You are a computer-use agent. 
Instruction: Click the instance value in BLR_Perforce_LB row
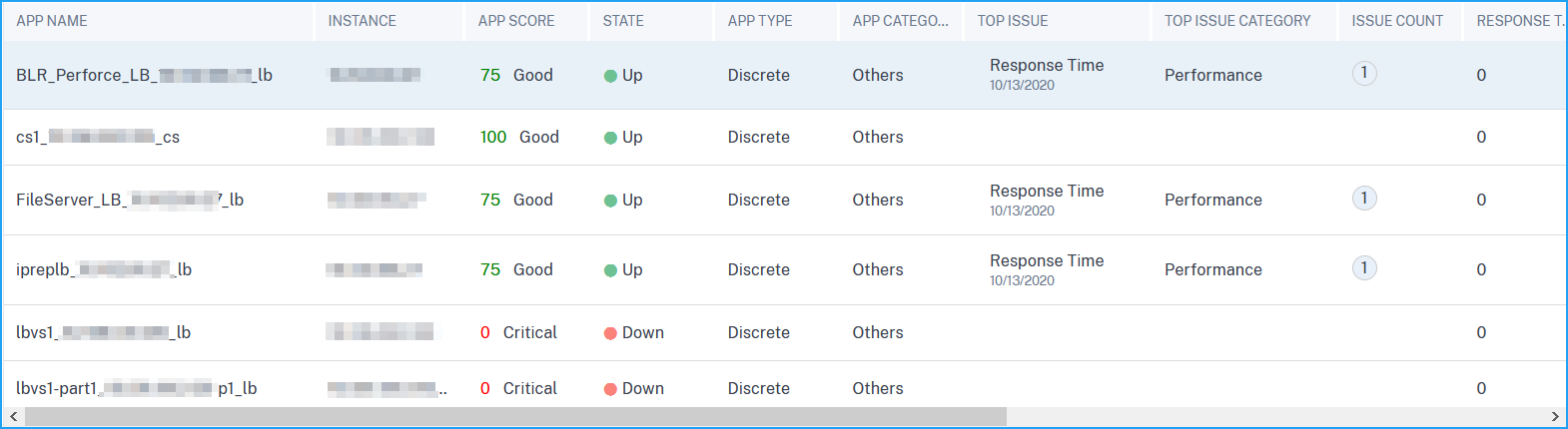(376, 75)
